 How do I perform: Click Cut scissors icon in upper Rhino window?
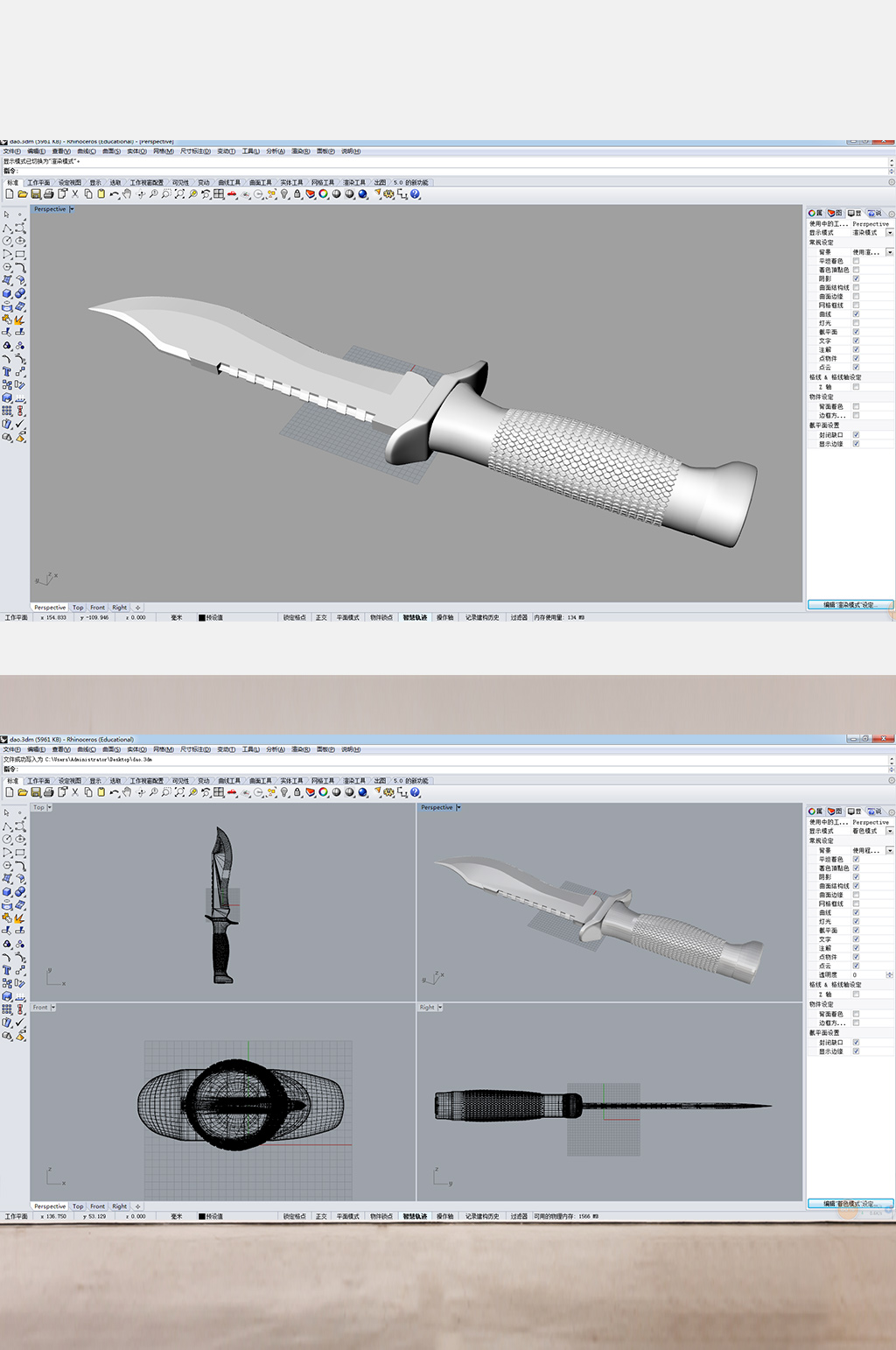pos(75,194)
